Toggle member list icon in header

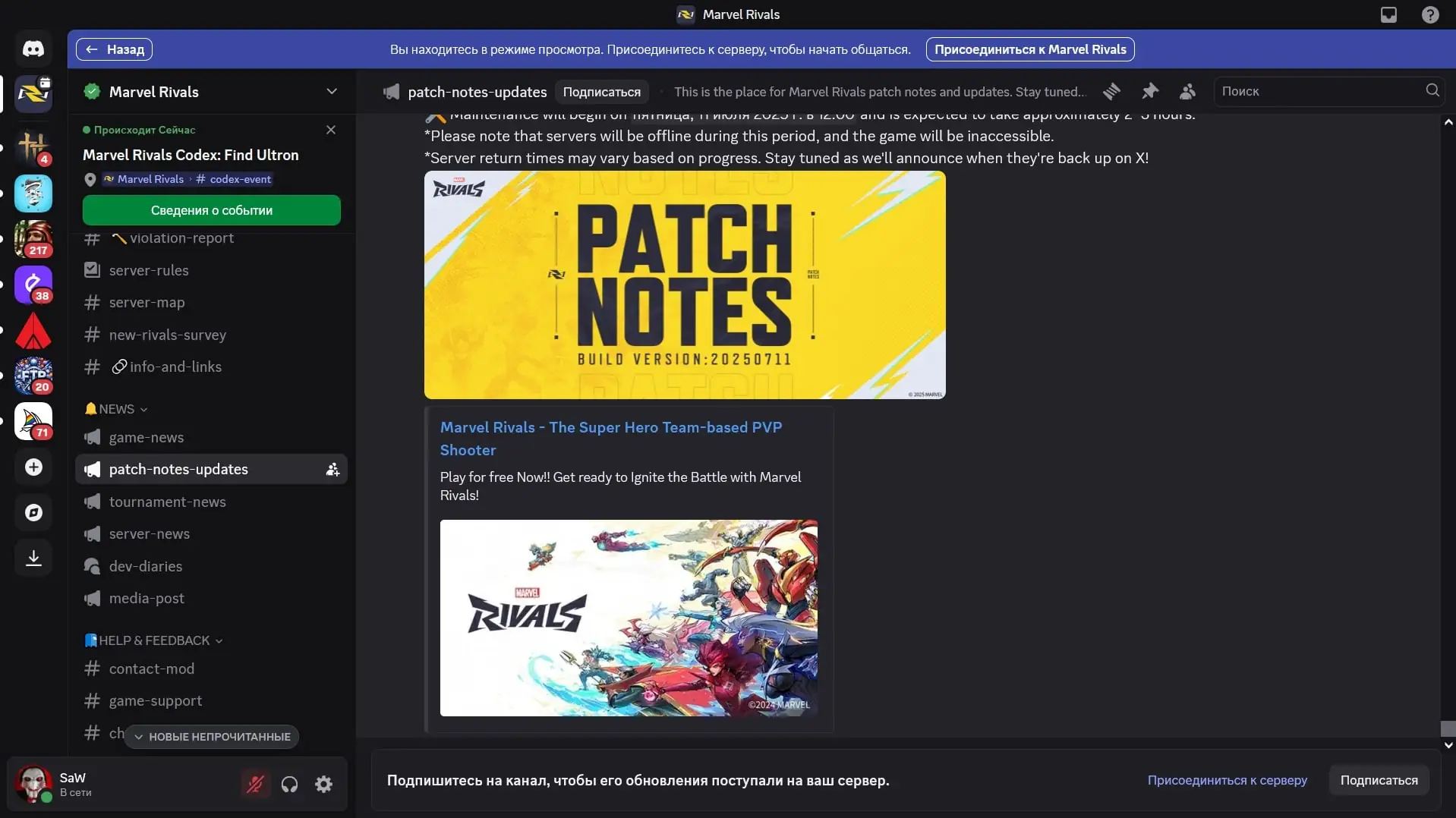tap(1188, 92)
